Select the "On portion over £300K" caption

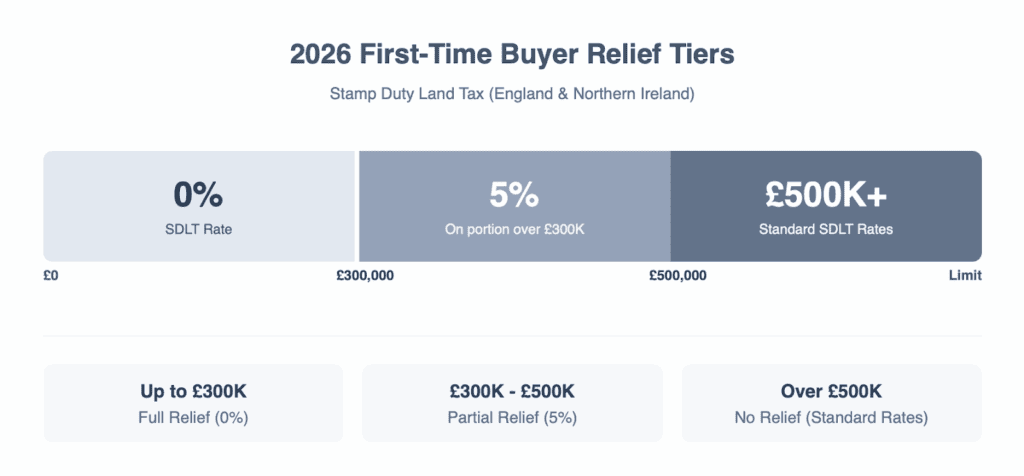click(514, 229)
